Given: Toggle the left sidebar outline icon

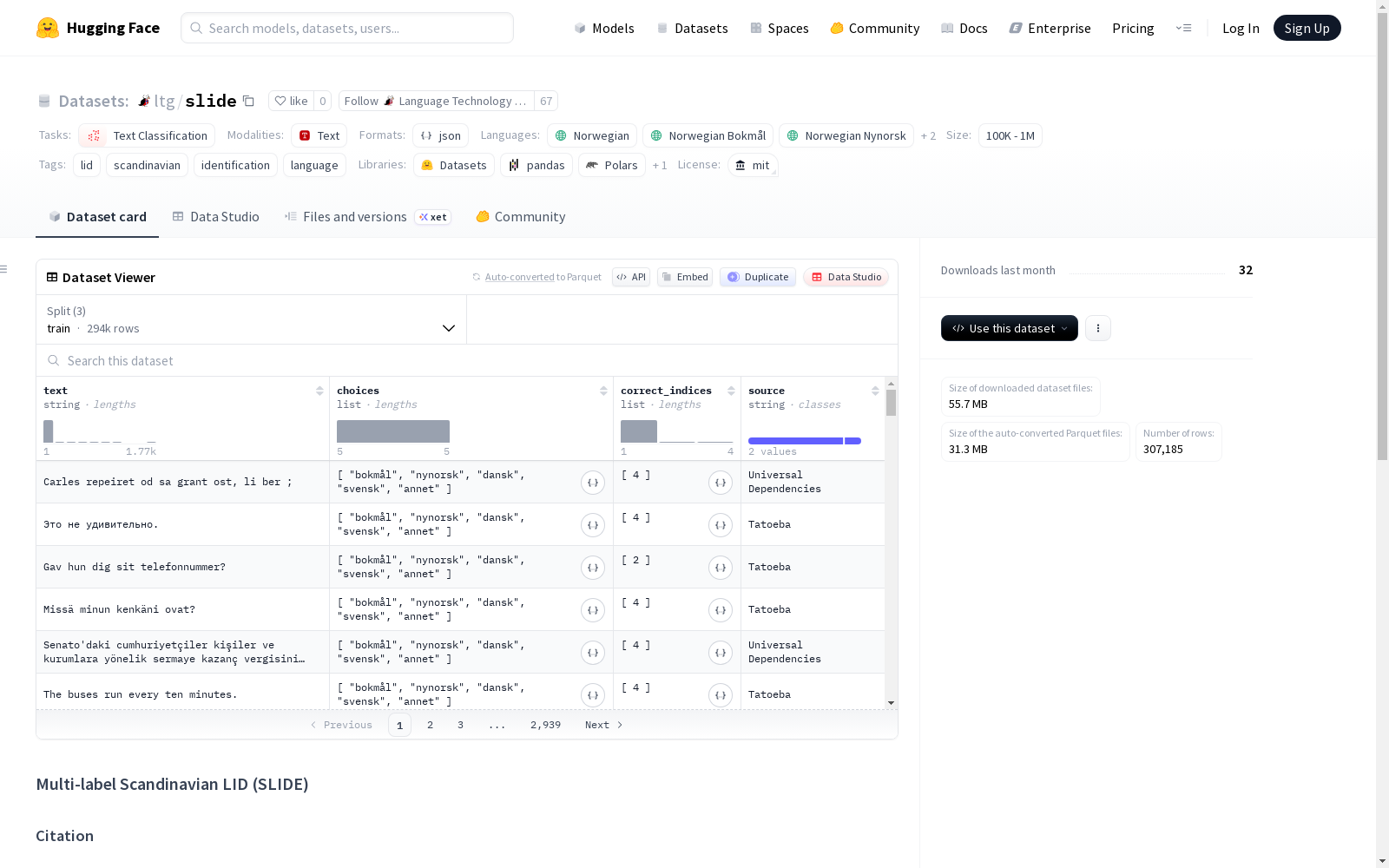Looking at the screenshot, I should (3, 269).
